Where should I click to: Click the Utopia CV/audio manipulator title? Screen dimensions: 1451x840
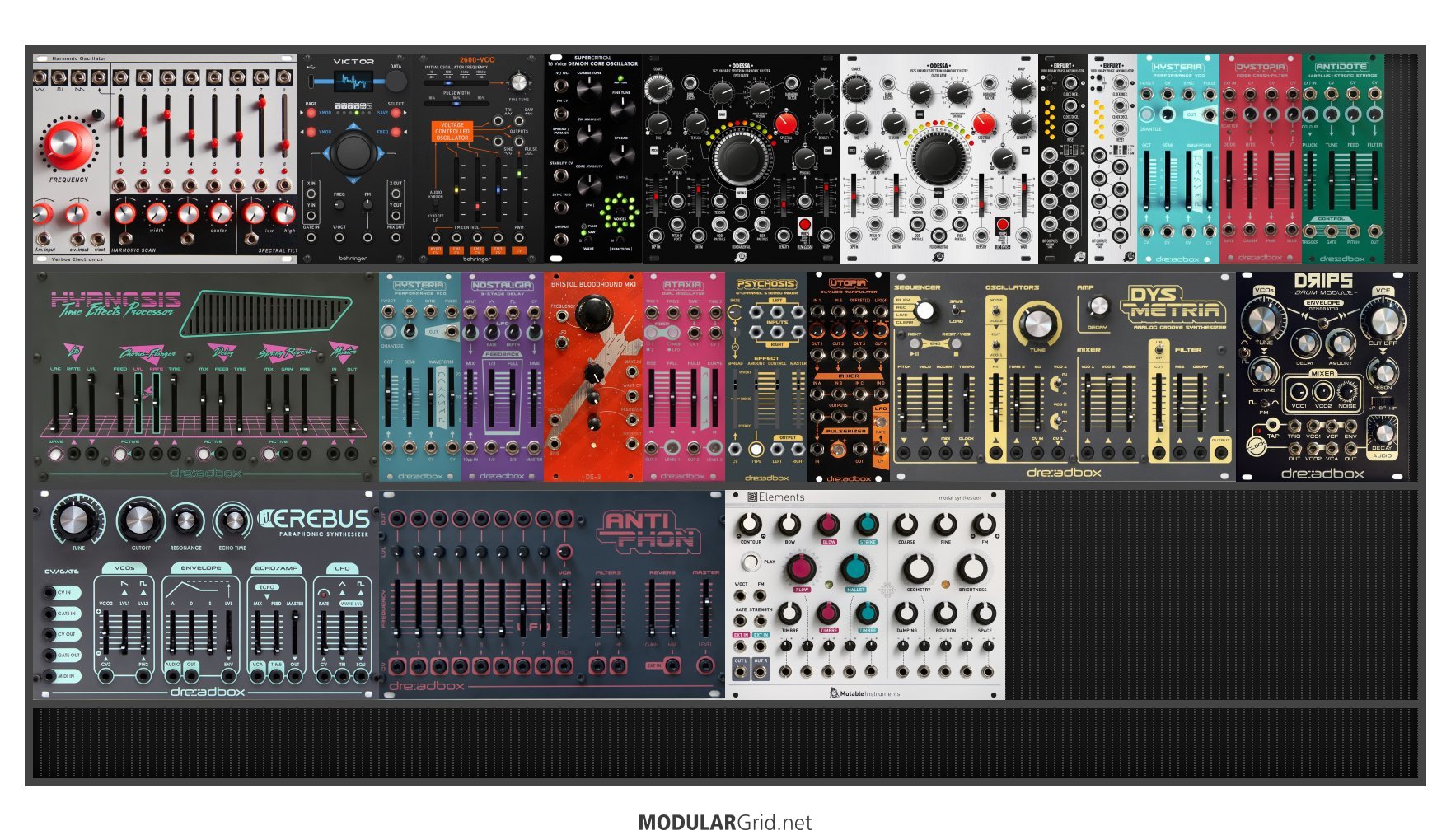click(x=848, y=284)
